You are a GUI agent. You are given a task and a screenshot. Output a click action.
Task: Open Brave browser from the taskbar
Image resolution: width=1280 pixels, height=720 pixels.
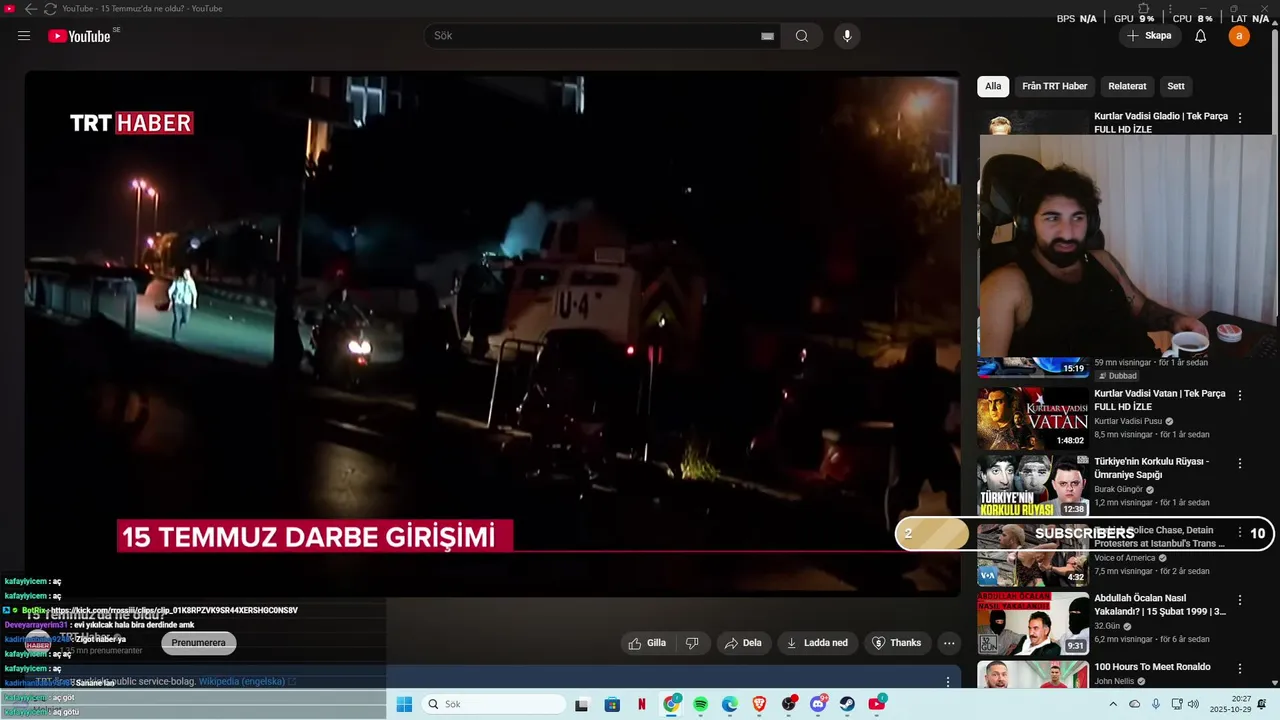759,704
